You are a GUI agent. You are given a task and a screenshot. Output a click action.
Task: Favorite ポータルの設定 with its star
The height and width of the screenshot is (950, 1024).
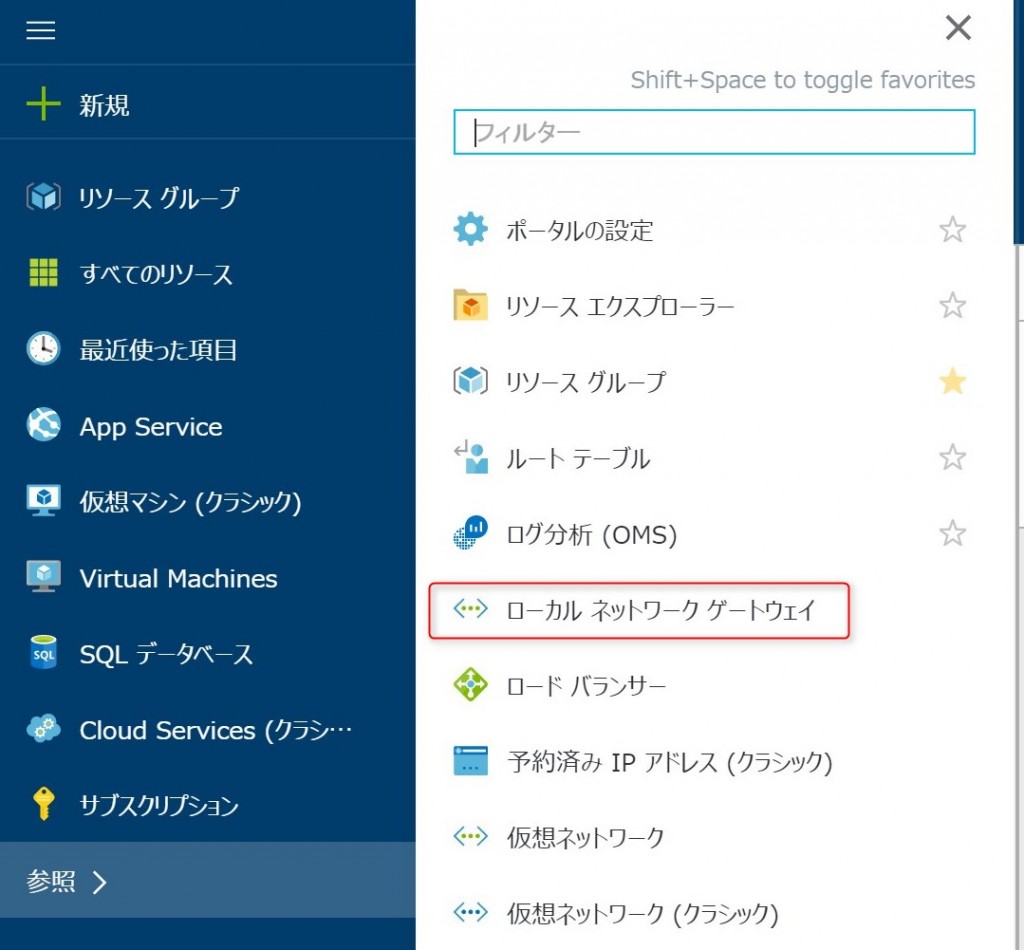coord(952,231)
